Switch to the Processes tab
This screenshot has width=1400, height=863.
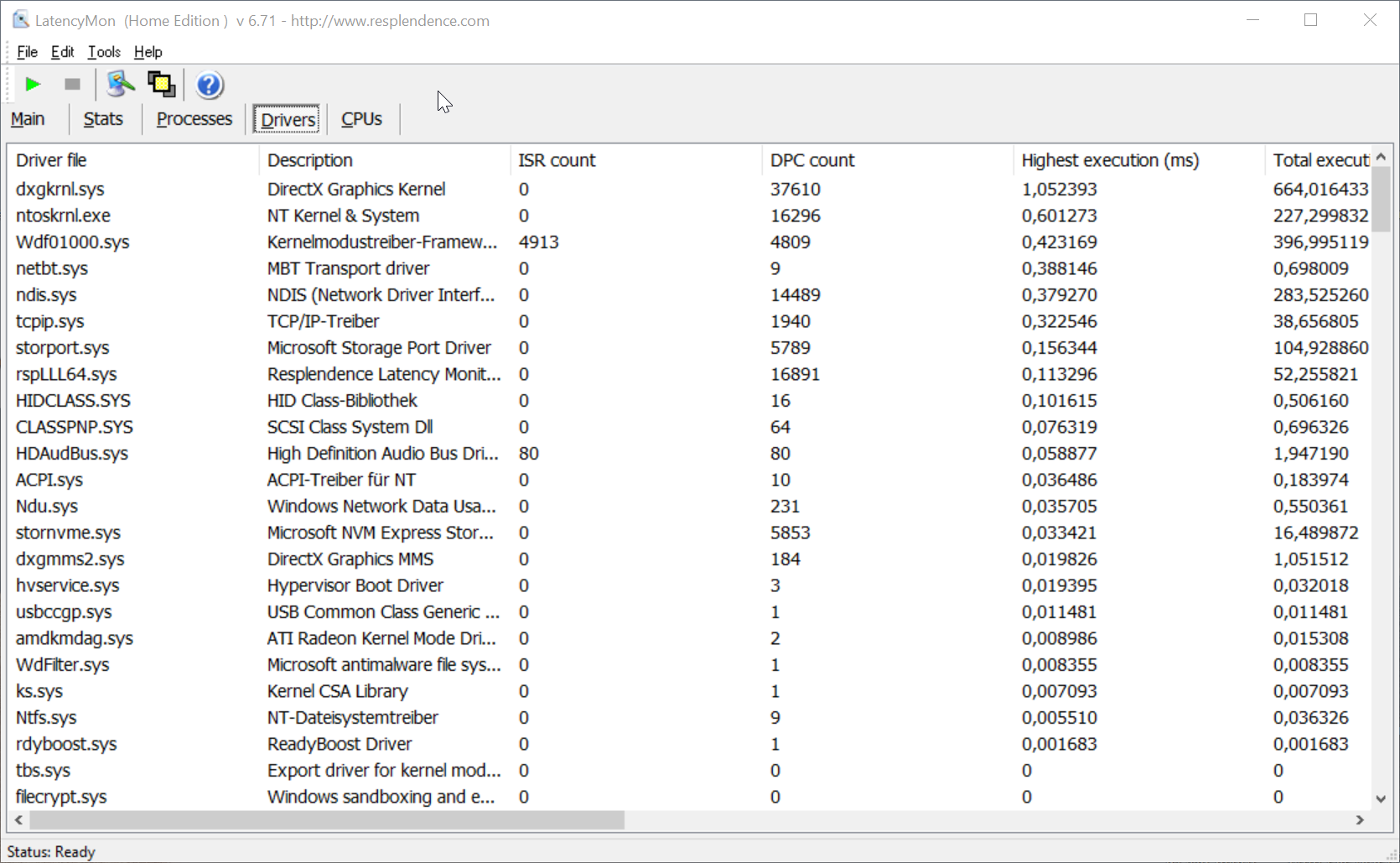(194, 119)
